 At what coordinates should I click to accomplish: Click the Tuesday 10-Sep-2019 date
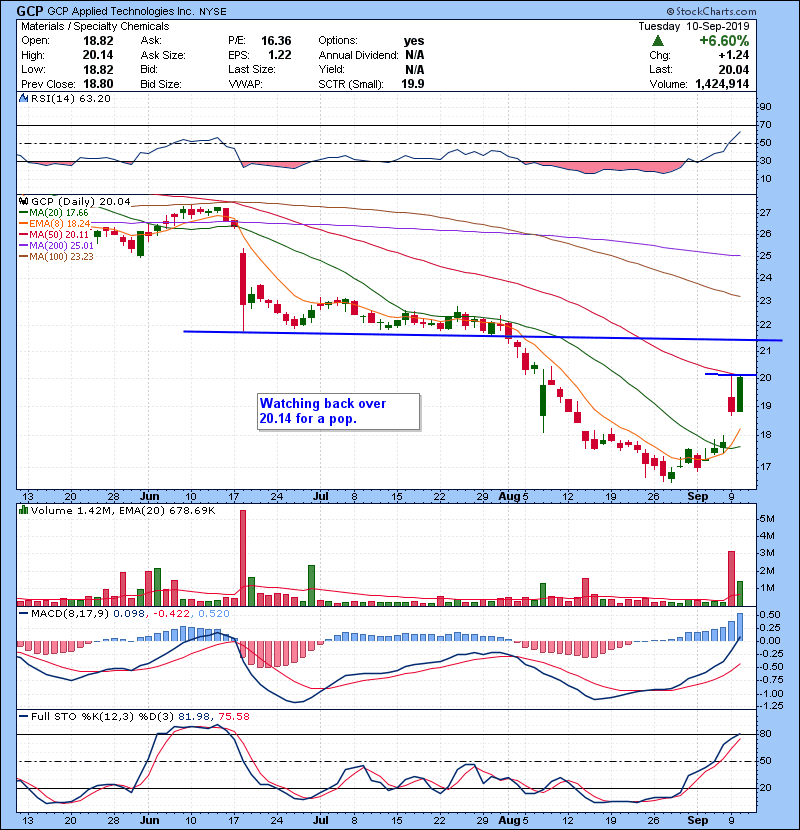[x=694, y=26]
